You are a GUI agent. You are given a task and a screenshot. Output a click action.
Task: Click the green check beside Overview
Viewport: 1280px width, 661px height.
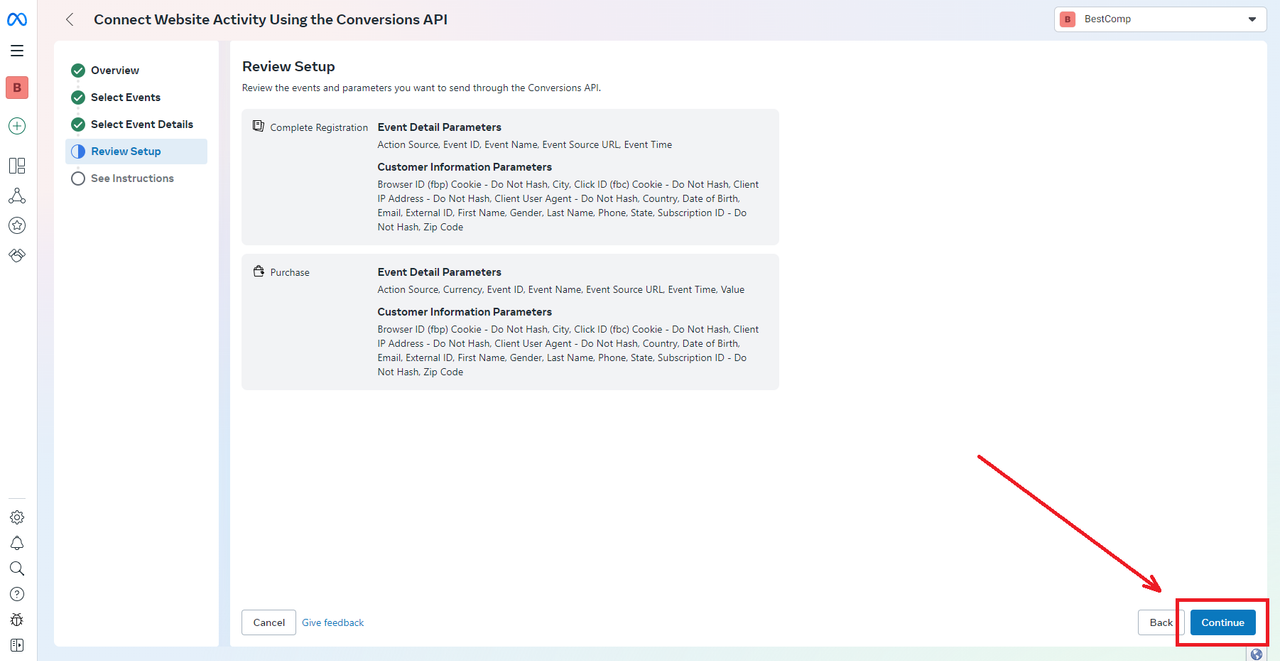78,71
